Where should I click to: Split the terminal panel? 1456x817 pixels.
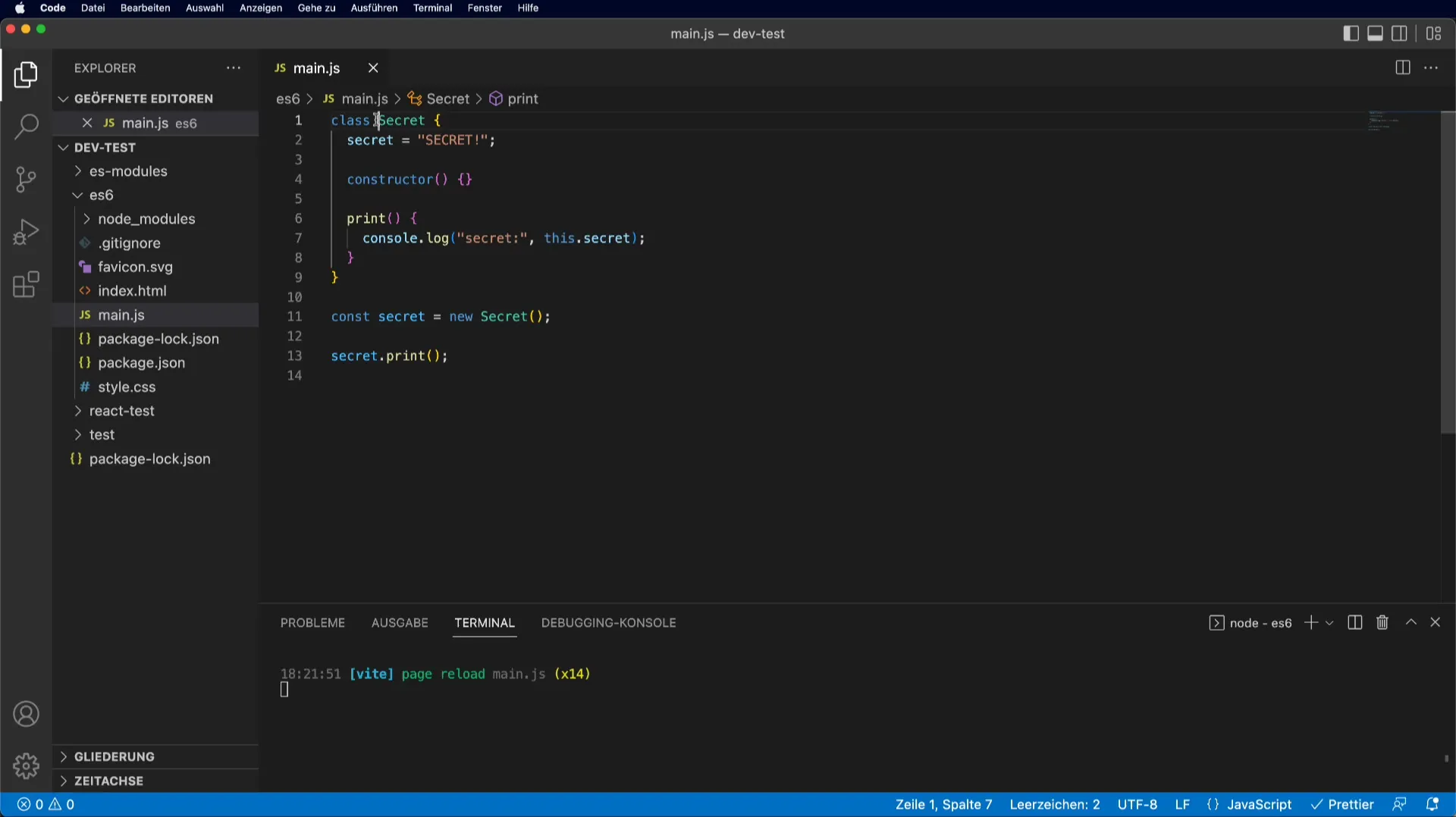(1355, 622)
